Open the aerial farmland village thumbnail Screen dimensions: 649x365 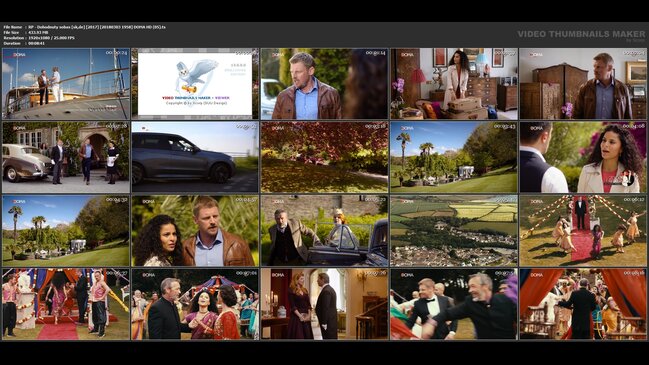(x=454, y=231)
